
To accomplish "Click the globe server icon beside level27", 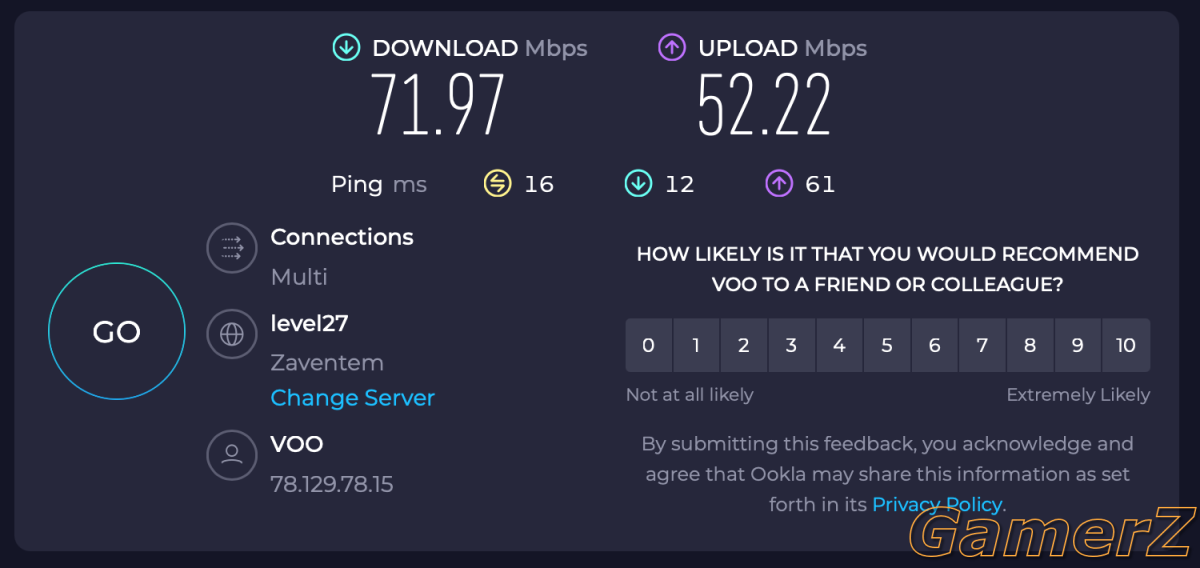I will pos(232,334).
